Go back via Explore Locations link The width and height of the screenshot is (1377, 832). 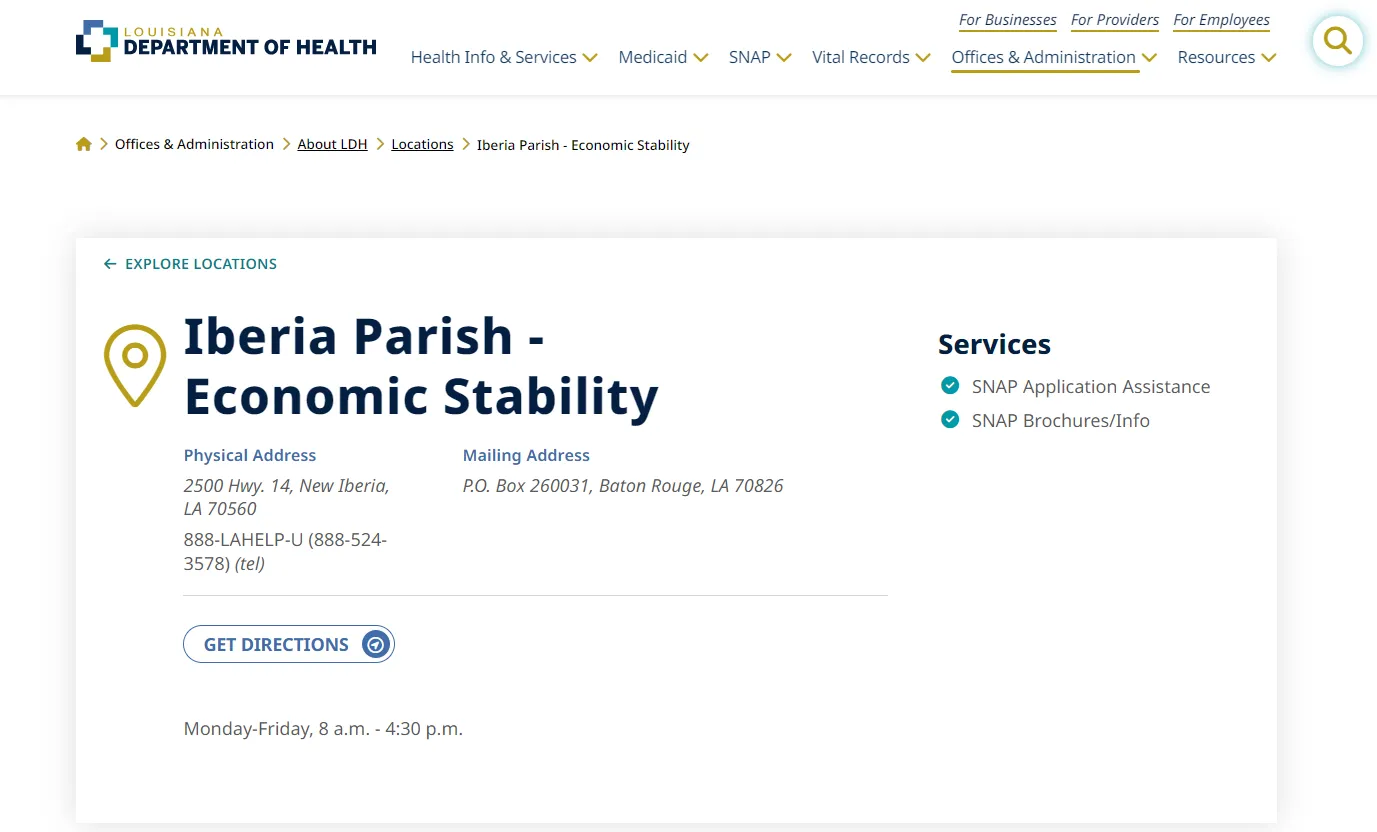[x=191, y=264]
